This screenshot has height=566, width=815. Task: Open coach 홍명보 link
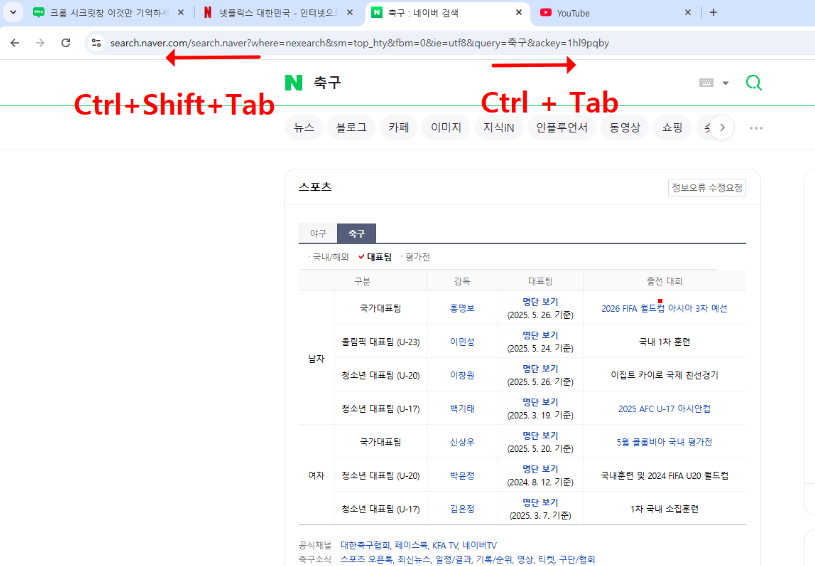(462, 309)
